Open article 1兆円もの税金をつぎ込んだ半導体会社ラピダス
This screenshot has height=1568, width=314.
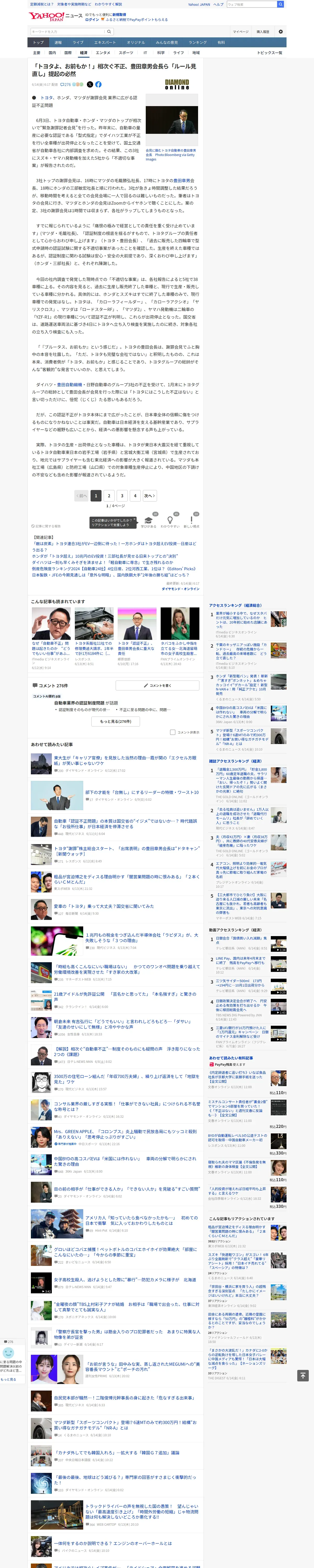142,937
